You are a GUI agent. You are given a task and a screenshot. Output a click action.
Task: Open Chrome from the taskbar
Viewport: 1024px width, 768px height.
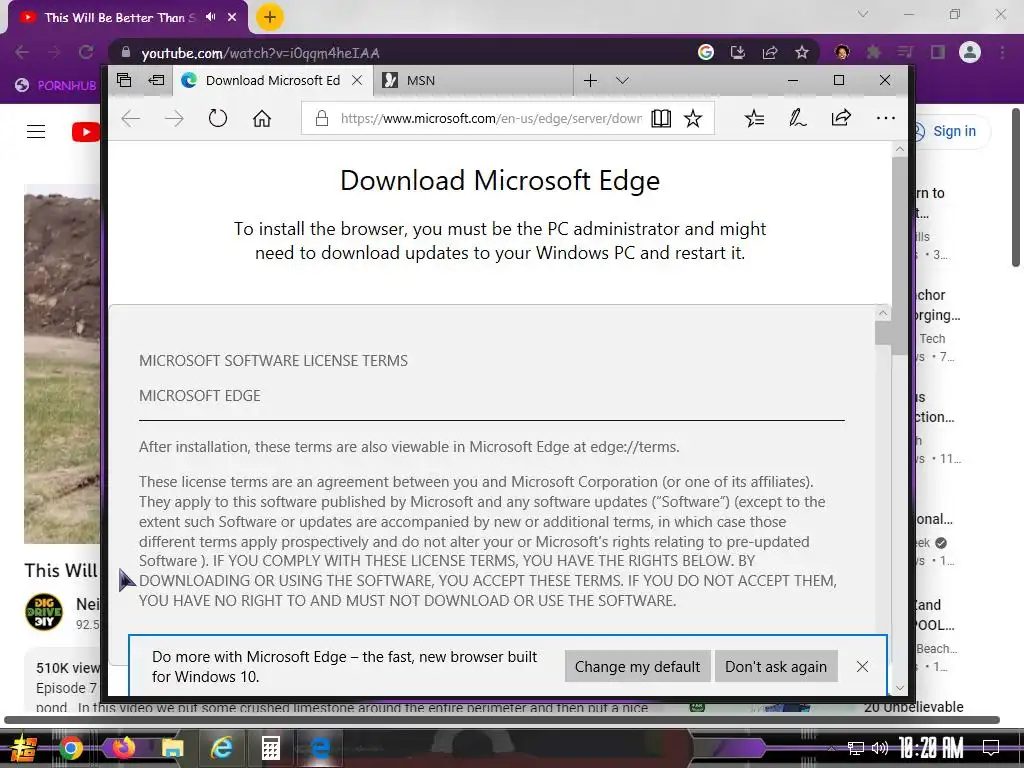pyautogui.click(x=71, y=748)
